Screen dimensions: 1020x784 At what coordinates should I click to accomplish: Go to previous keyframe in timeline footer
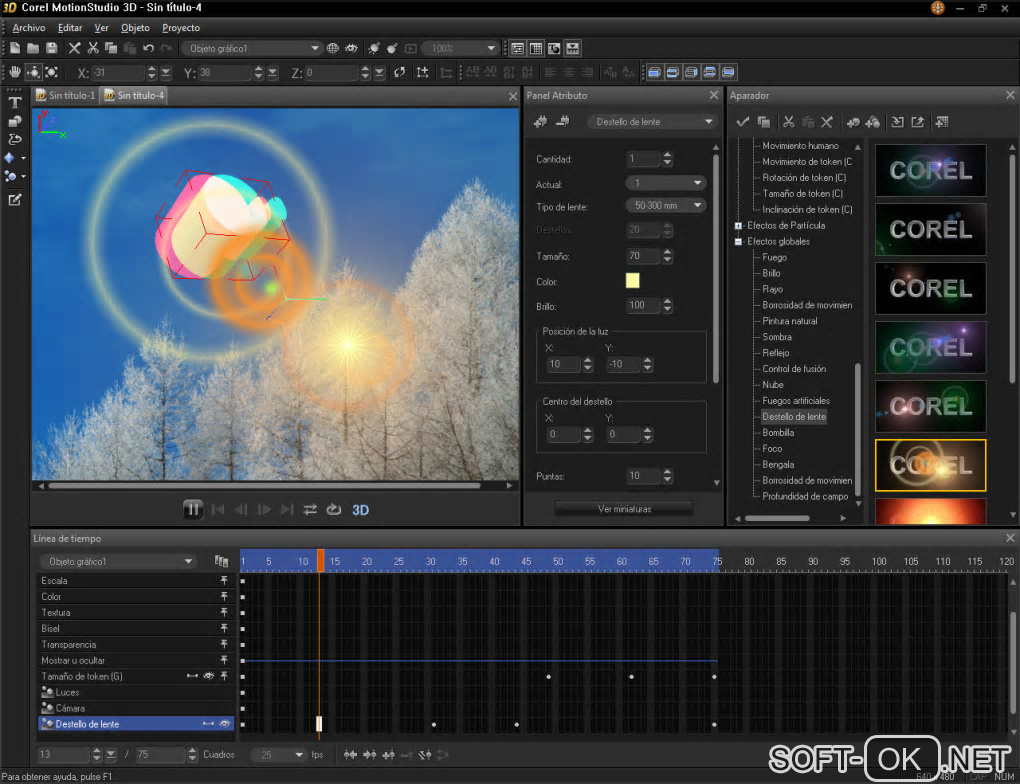[x=350, y=755]
